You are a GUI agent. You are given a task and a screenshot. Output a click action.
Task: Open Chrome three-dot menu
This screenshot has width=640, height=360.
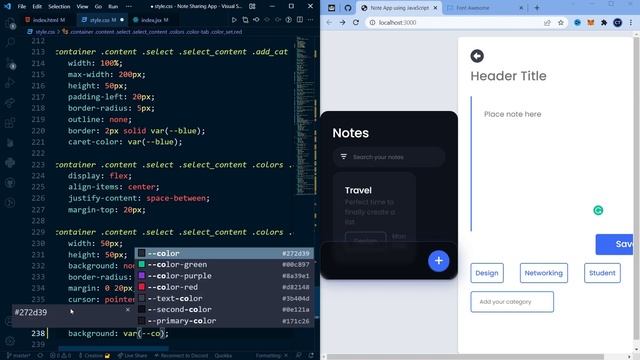click(x=631, y=22)
